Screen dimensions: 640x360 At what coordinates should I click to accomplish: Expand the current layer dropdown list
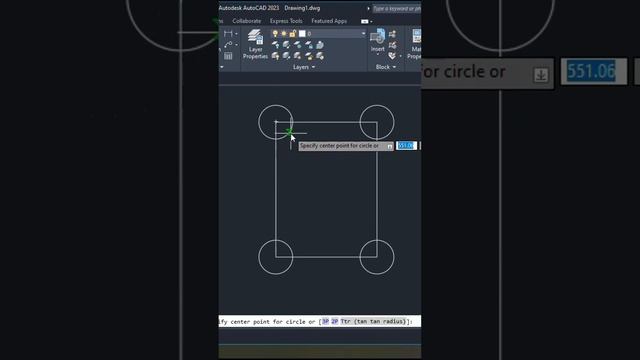point(363,34)
